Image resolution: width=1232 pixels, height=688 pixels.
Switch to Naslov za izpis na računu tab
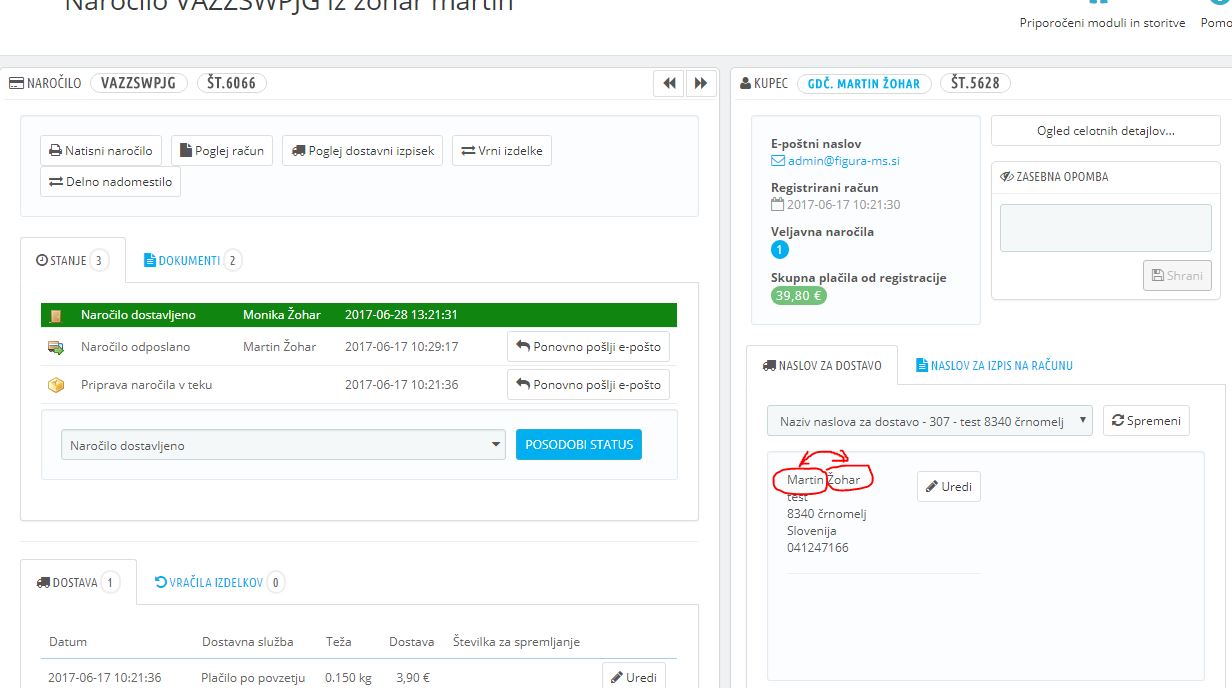(994, 365)
